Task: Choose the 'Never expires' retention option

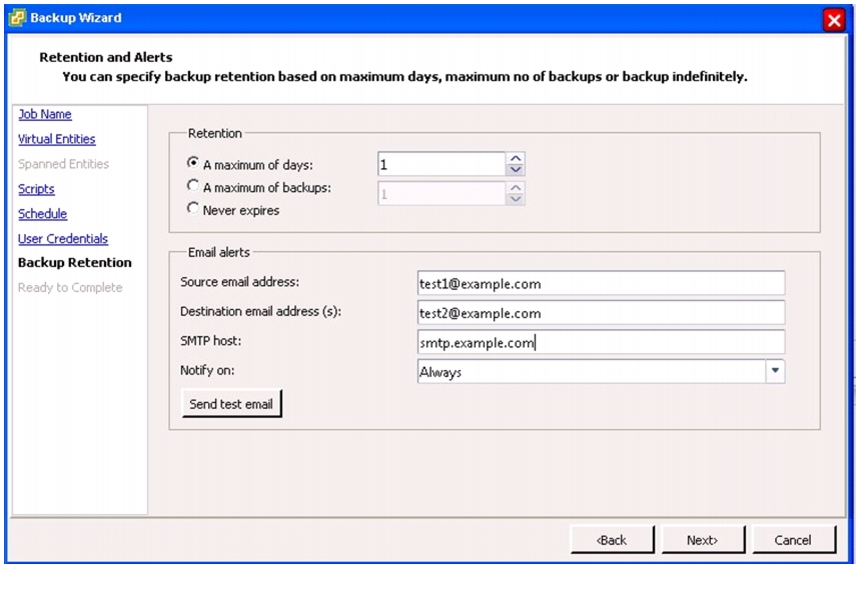Action: (193, 208)
